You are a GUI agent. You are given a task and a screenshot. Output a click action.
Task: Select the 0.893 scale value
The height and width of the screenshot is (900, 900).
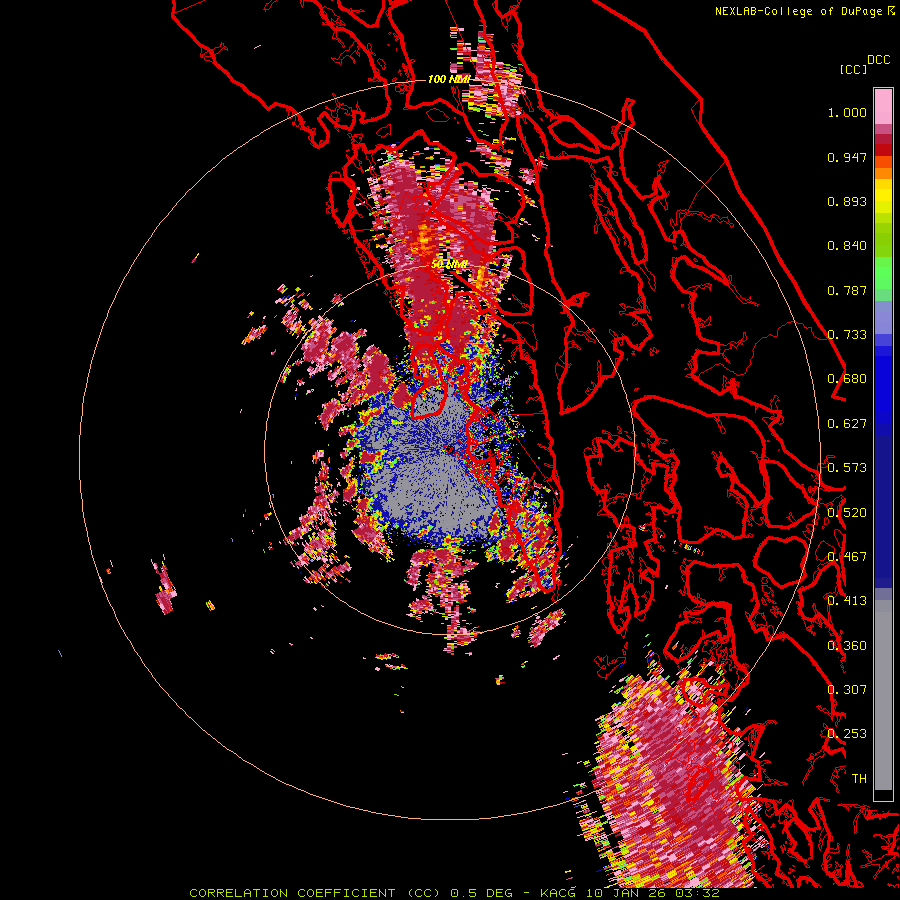(847, 201)
